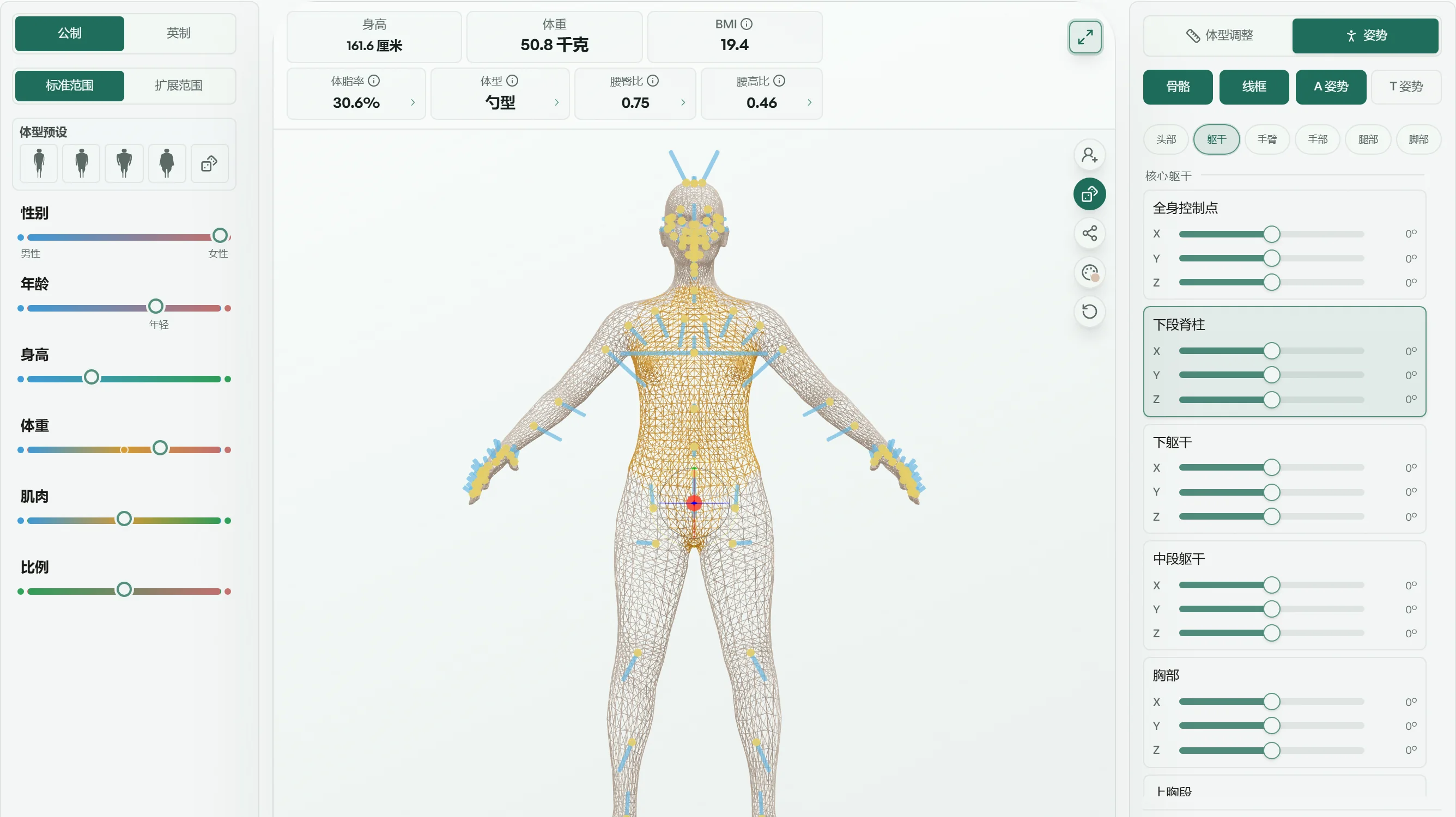Click the 体脂率 info icon
This screenshot has height=817, width=1456.
pos(374,81)
